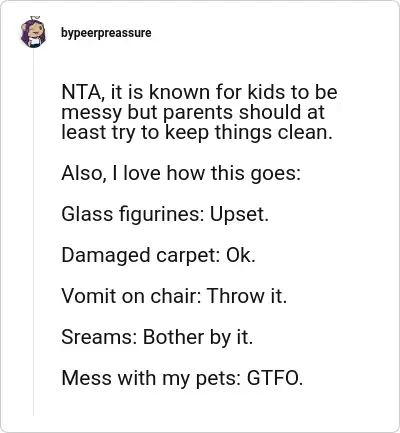Select the line 'Also, I love how this goes:'
The width and height of the screenshot is (400, 433).
pyautogui.click(x=181, y=173)
